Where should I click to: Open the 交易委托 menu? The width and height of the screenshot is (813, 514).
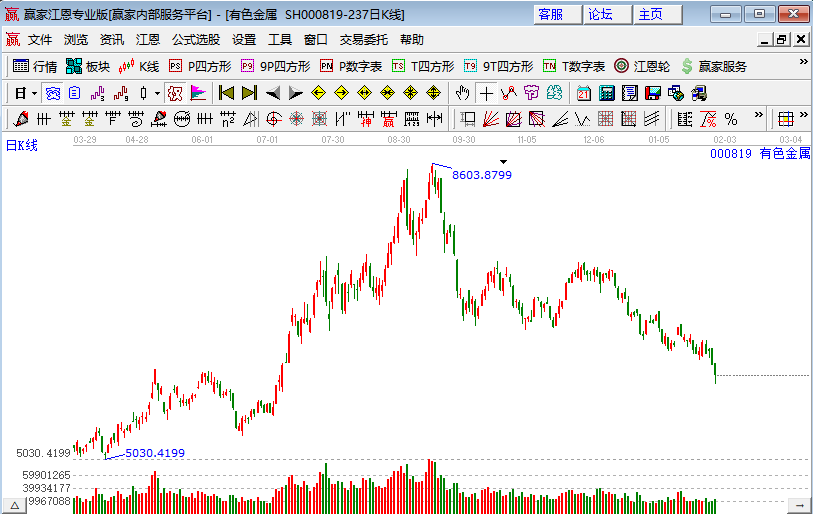[x=363, y=39]
